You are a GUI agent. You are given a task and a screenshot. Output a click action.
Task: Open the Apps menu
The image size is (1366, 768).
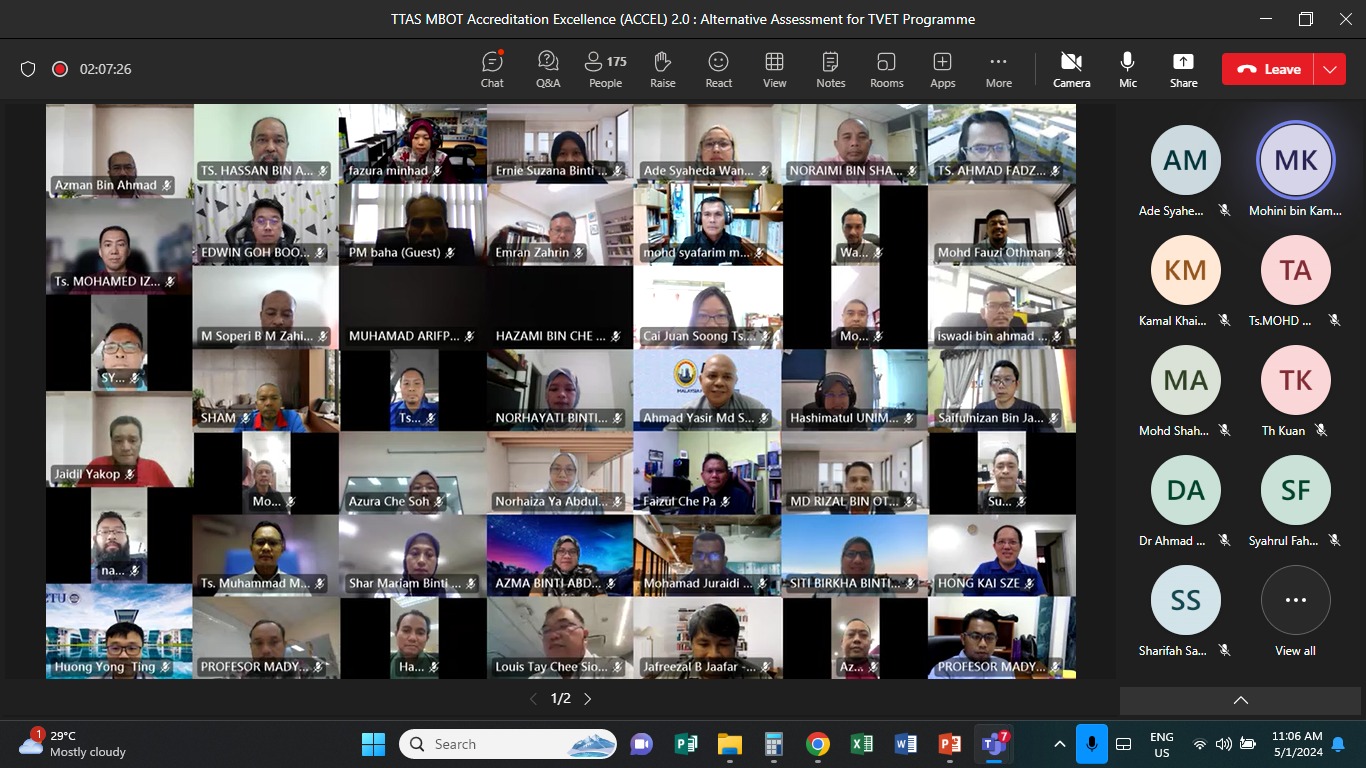(942, 69)
